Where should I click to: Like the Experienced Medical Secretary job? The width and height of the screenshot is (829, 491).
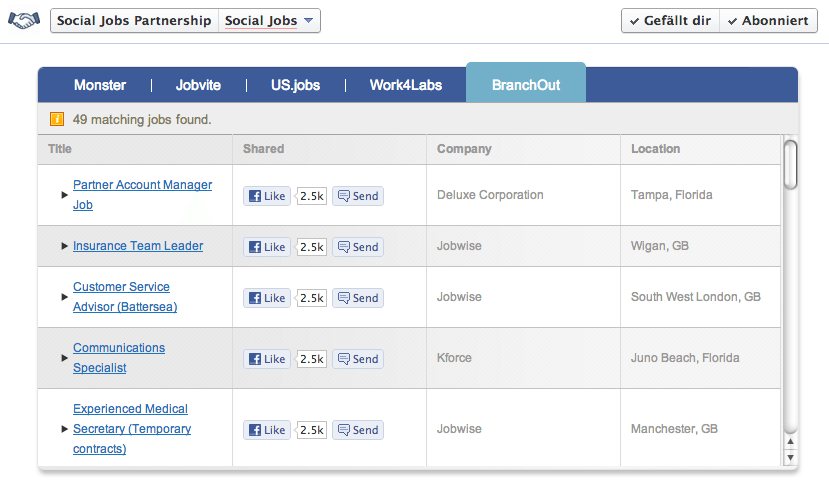point(267,430)
